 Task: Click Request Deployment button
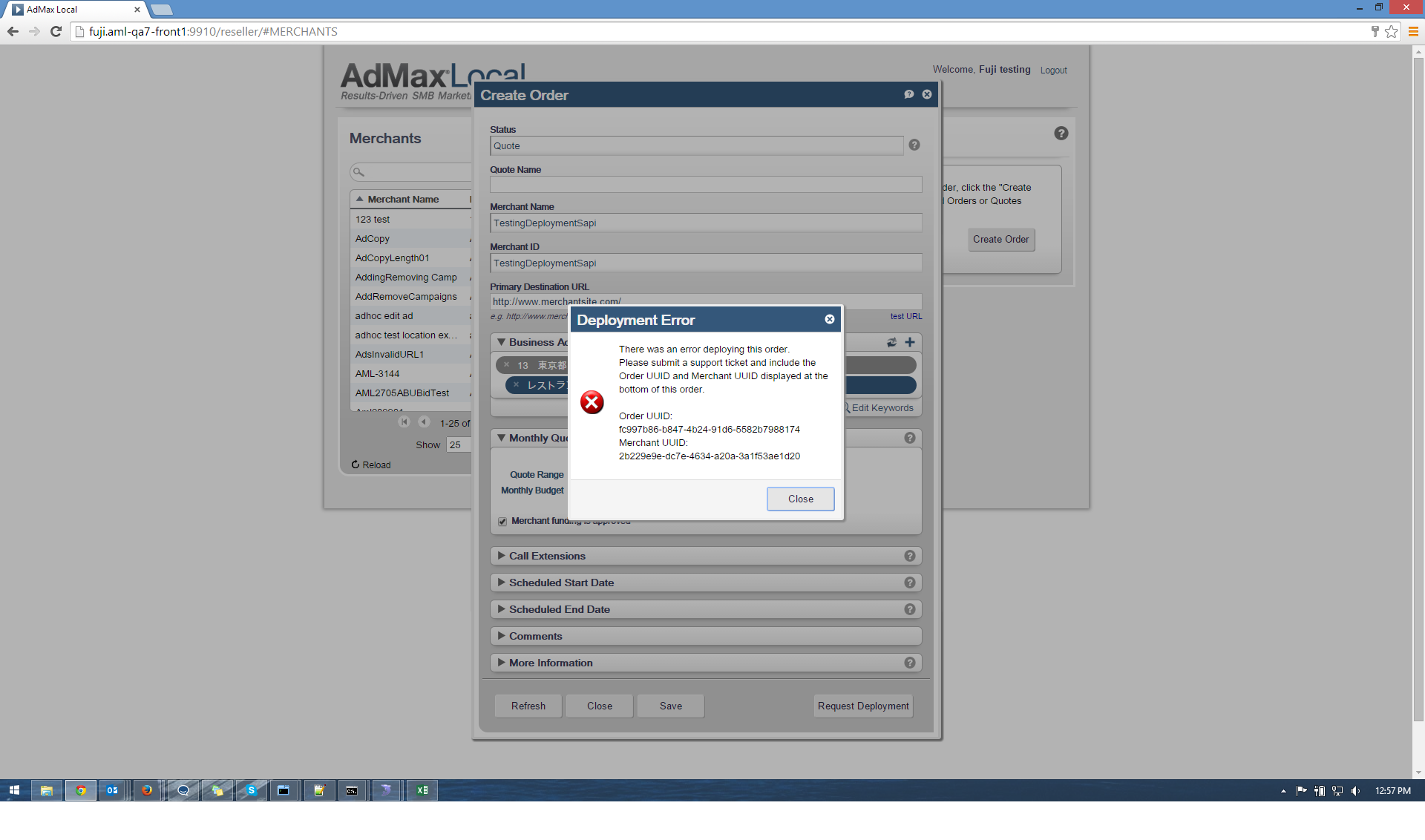pyautogui.click(x=863, y=706)
